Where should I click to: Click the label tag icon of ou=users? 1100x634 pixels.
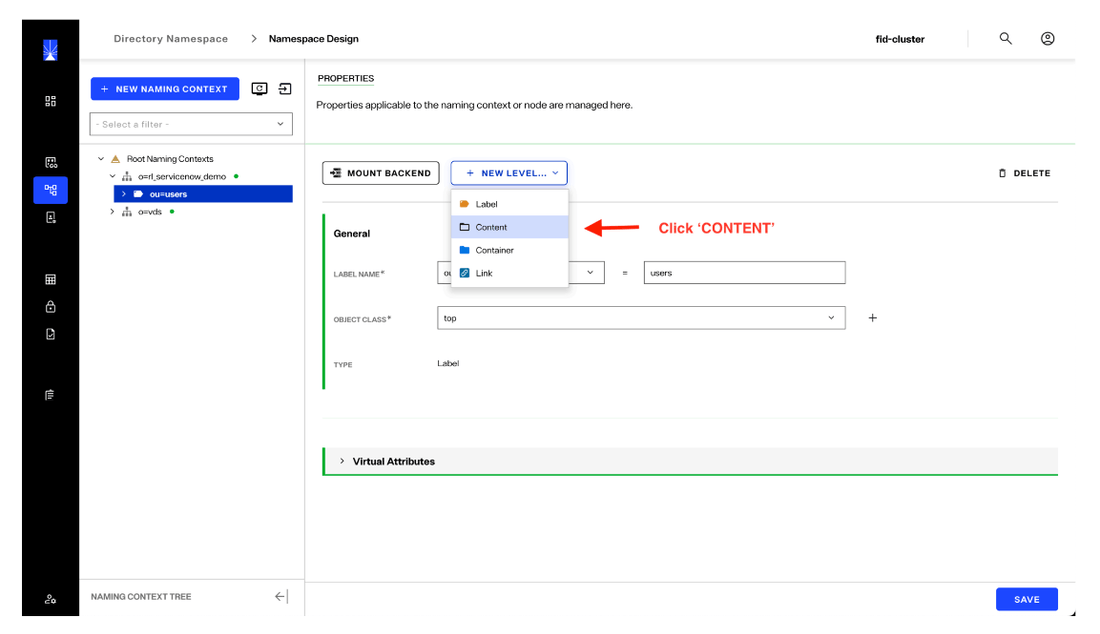138,194
